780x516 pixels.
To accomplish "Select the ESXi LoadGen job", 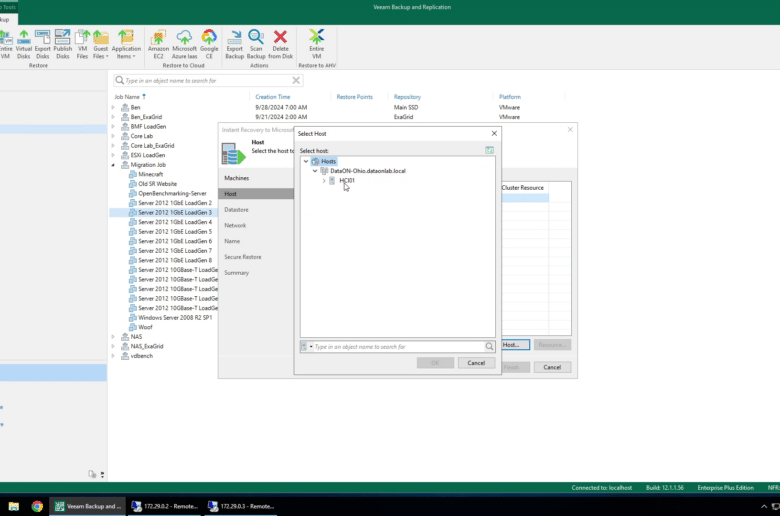I will pyautogui.click(x=147, y=155).
